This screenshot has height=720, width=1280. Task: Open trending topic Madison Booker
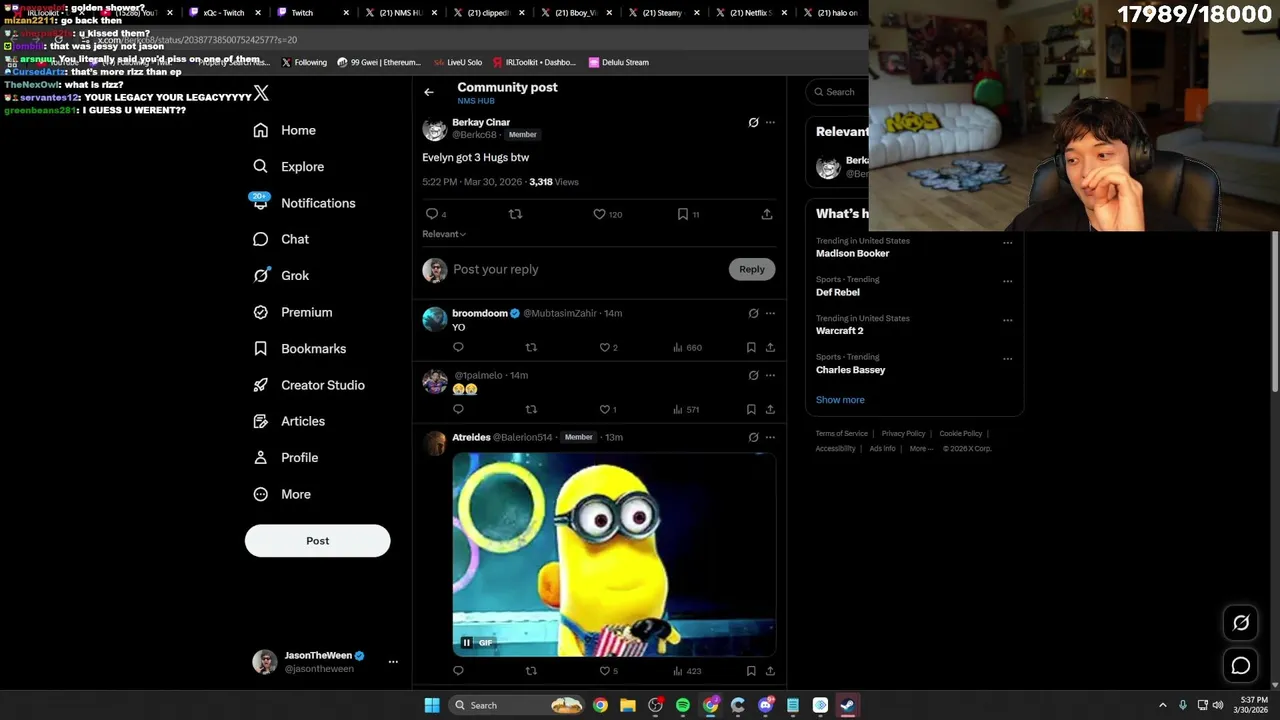852,253
